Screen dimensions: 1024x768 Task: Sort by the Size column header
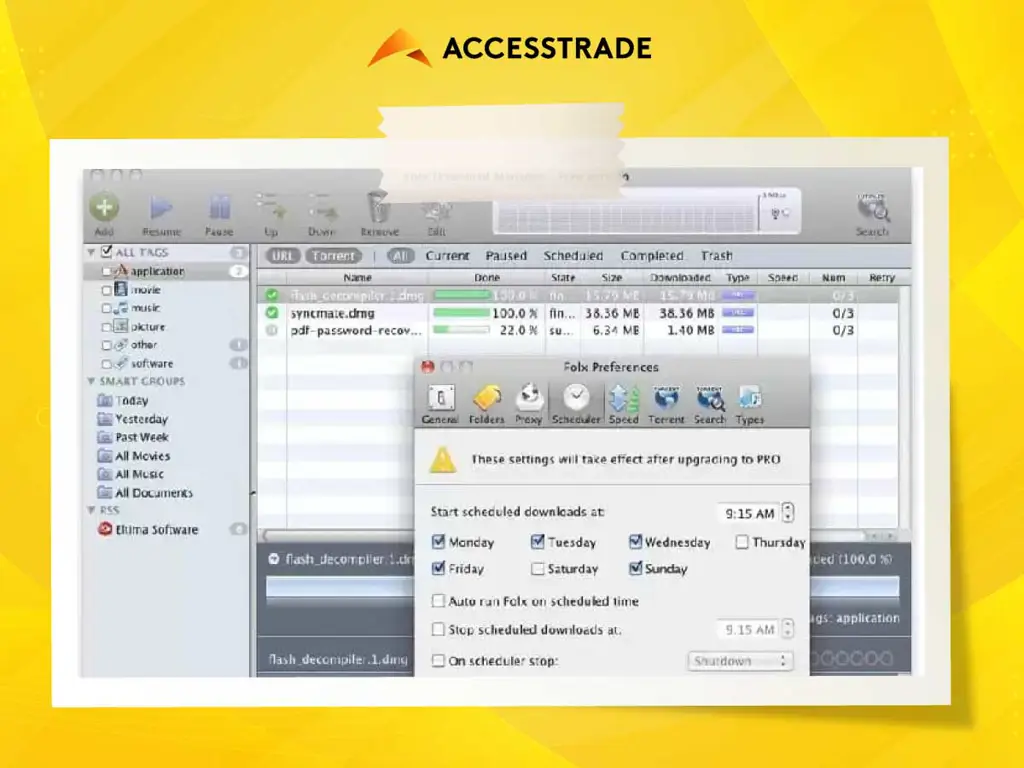click(x=611, y=278)
